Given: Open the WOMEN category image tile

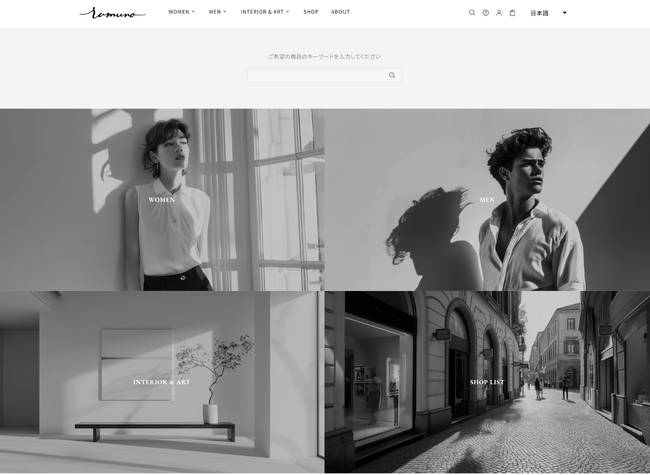Looking at the screenshot, I should [162, 200].
